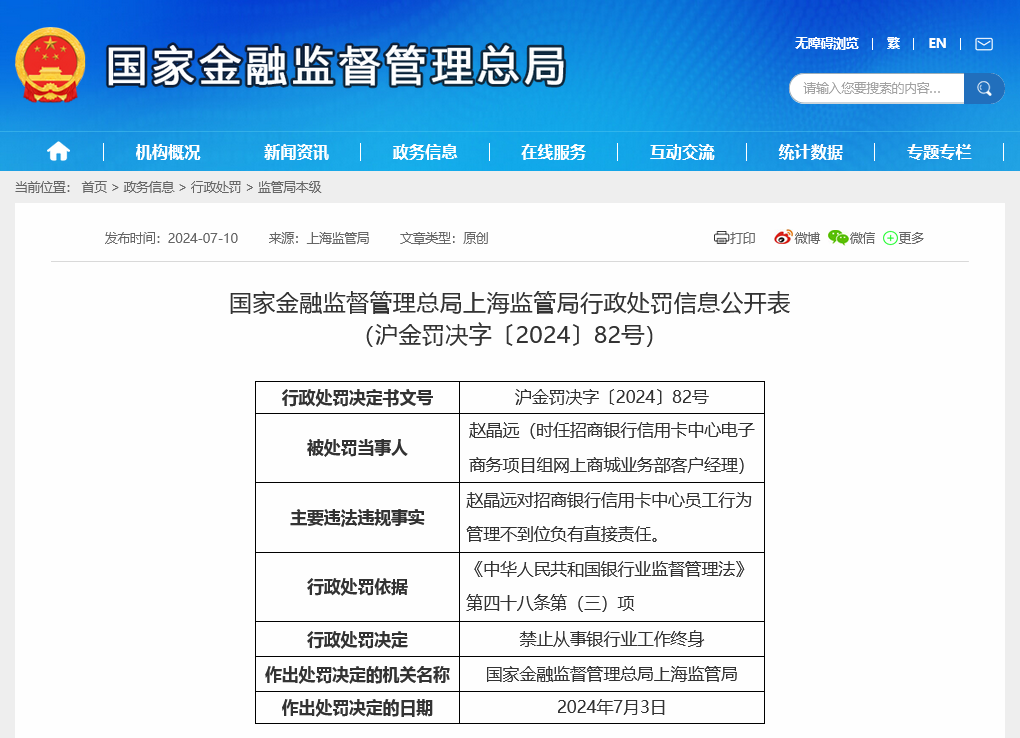The image size is (1020, 738).
Task: Click 行政处罚 breadcrumb link
Action: click(216, 187)
